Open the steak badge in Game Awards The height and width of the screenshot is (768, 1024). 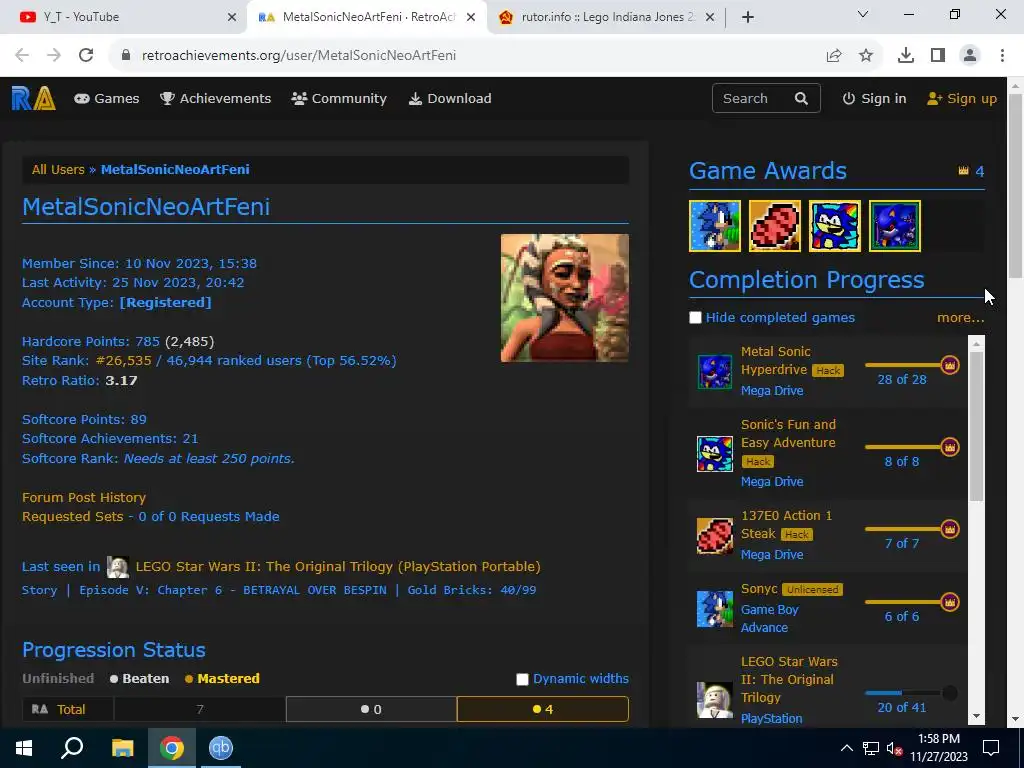coord(775,226)
